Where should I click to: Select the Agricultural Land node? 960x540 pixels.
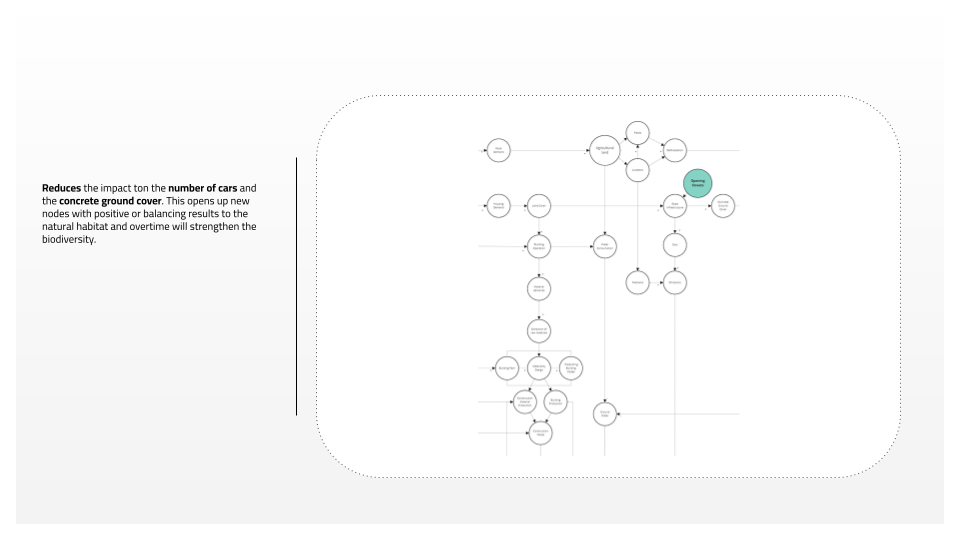603,151
